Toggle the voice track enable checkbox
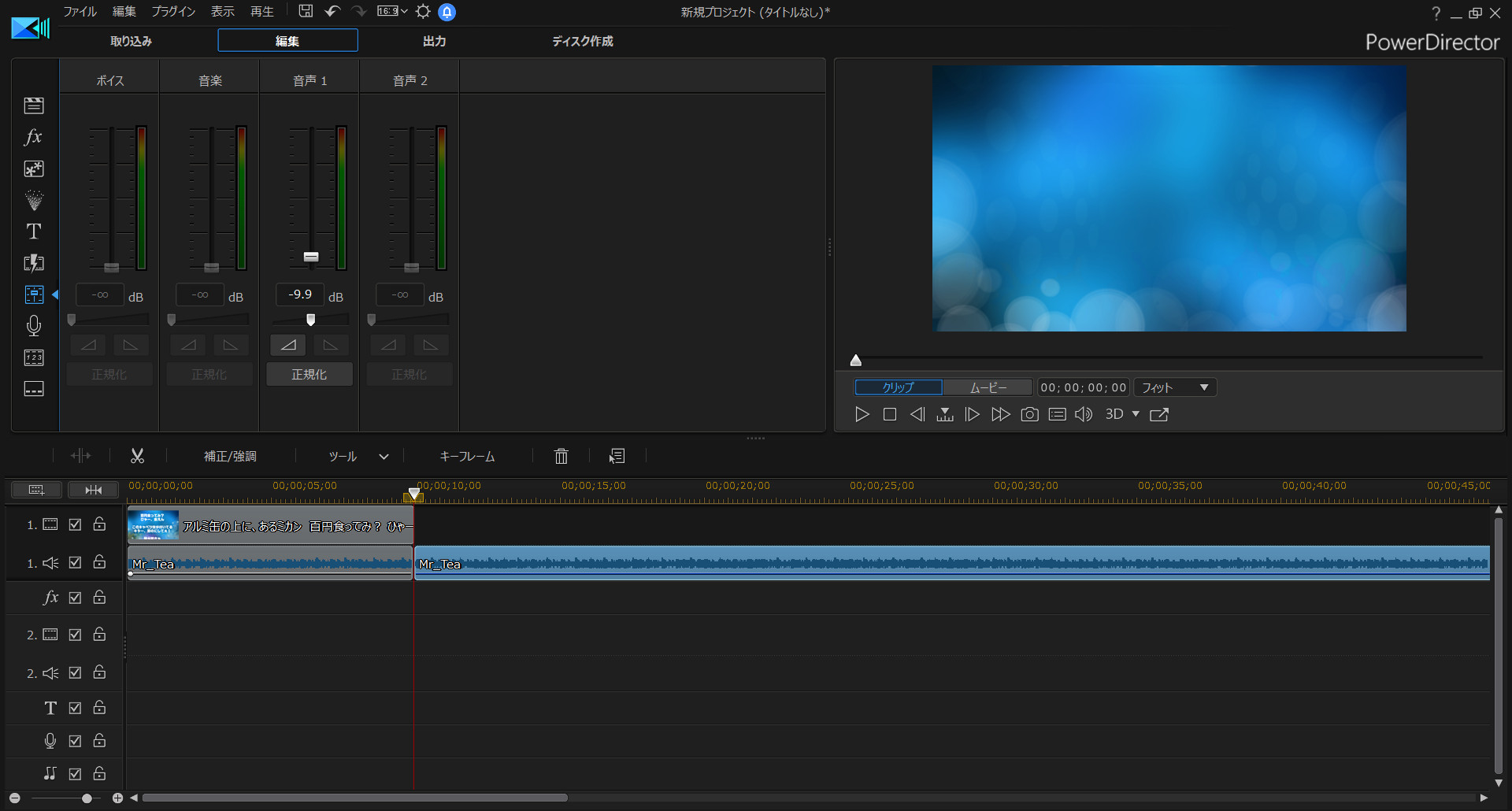Screen dimensions: 1512x811 click(x=75, y=741)
